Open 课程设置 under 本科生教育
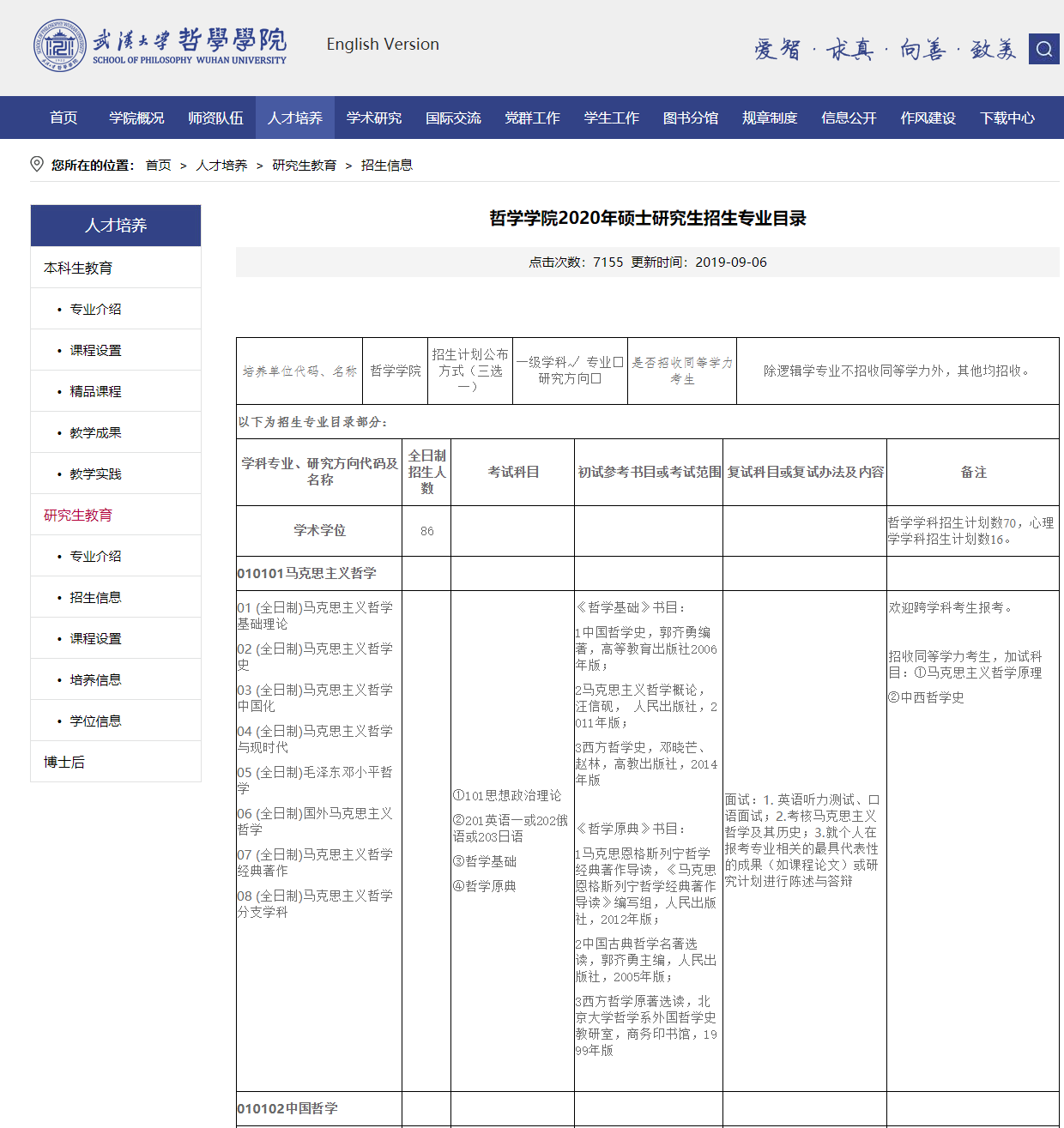This screenshot has width=1064, height=1128. 116,350
